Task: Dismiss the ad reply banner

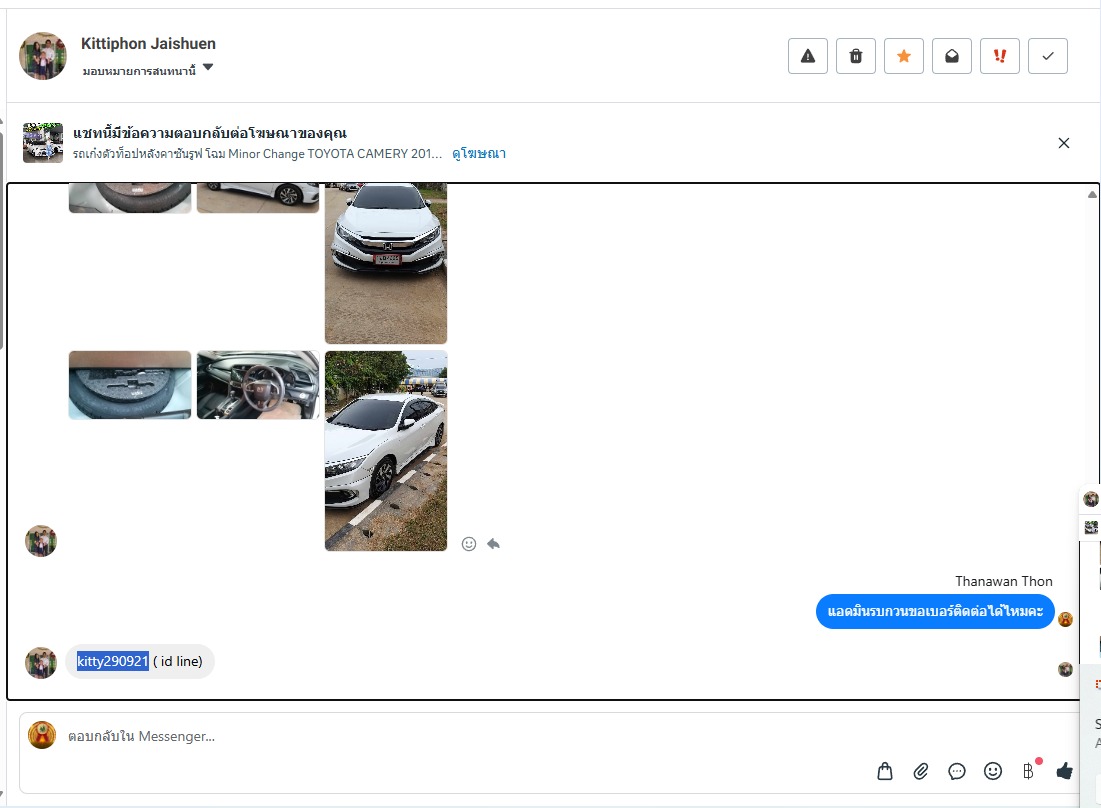Action: (1064, 143)
